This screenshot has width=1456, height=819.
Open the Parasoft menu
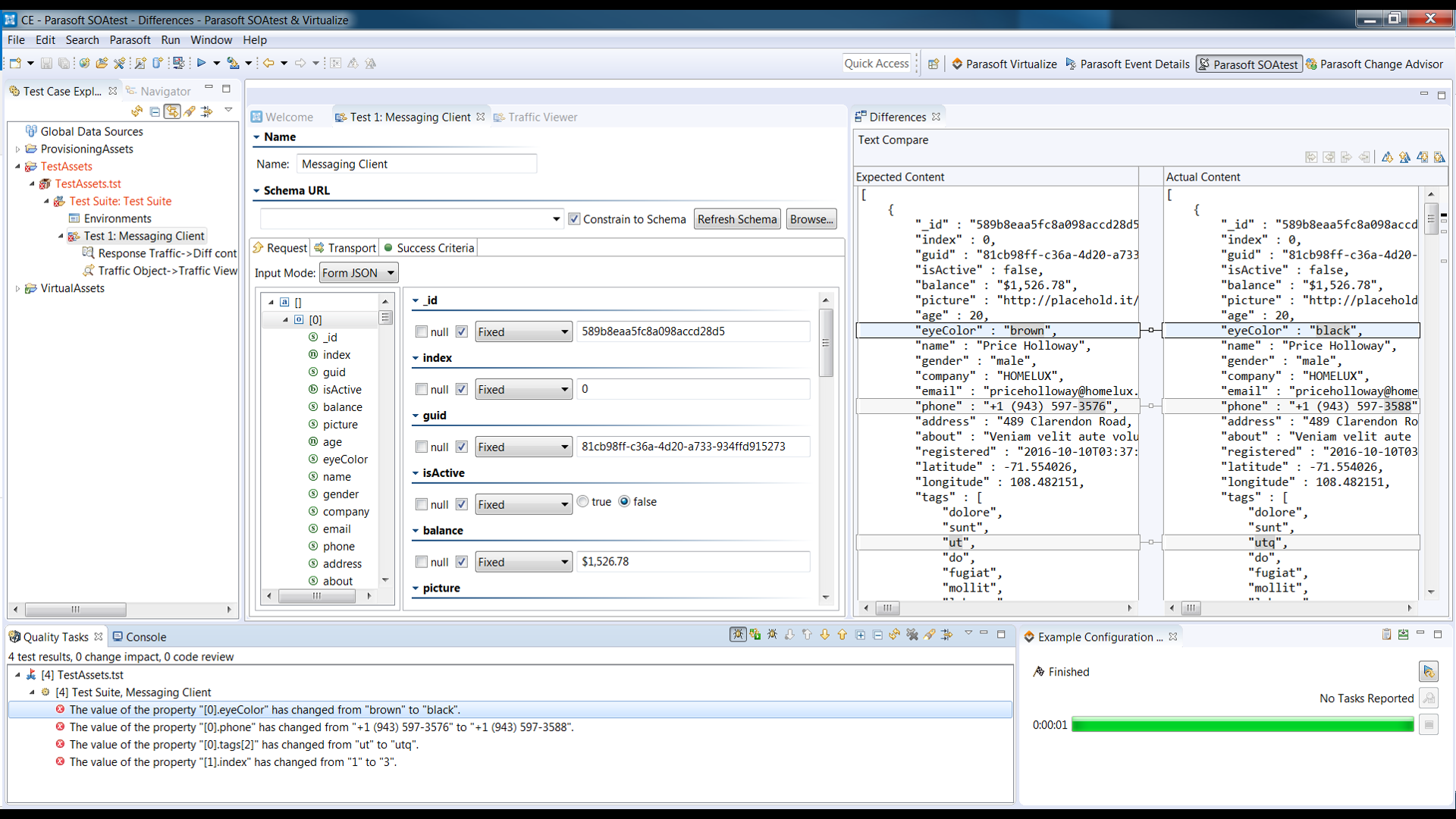click(x=130, y=40)
